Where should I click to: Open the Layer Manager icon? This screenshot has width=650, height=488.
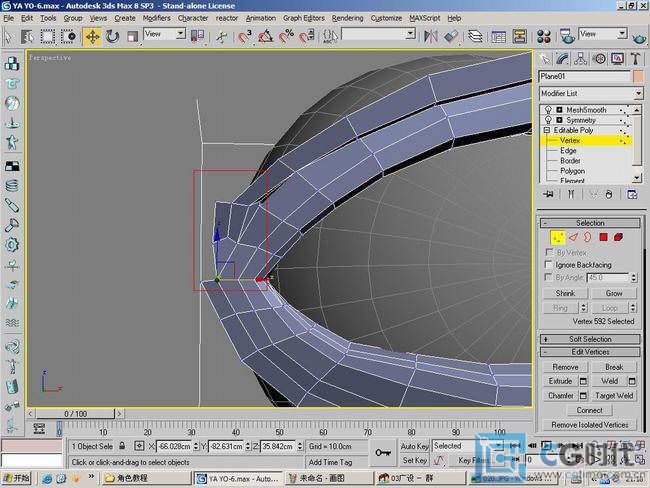tap(475, 36)
